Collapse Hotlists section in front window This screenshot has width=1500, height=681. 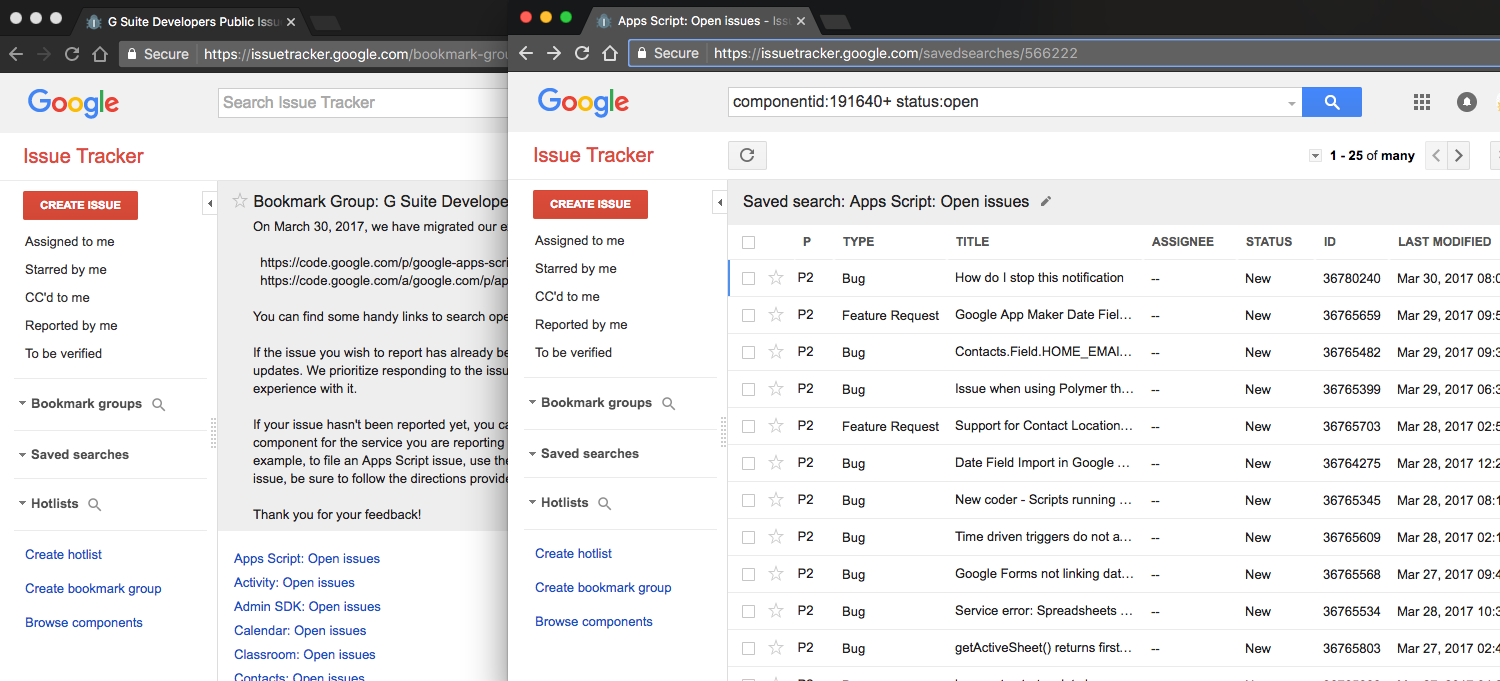pos(532,503)
